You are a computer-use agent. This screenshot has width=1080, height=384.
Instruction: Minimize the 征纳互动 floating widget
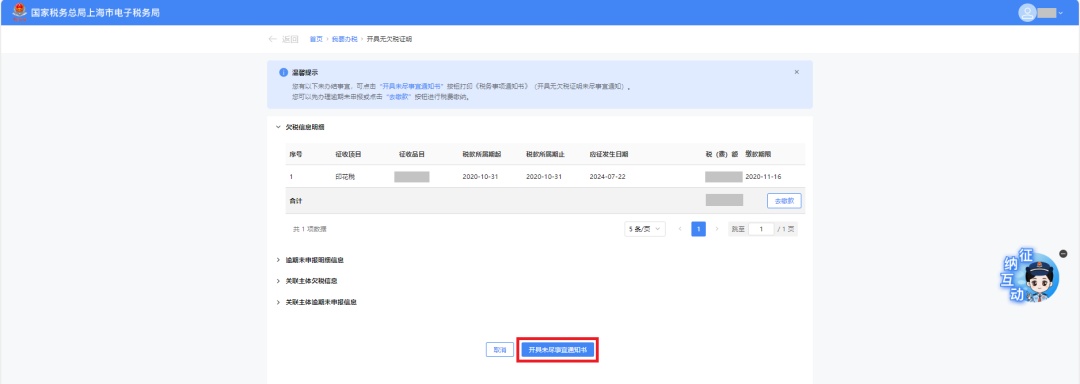(1063, 253)
